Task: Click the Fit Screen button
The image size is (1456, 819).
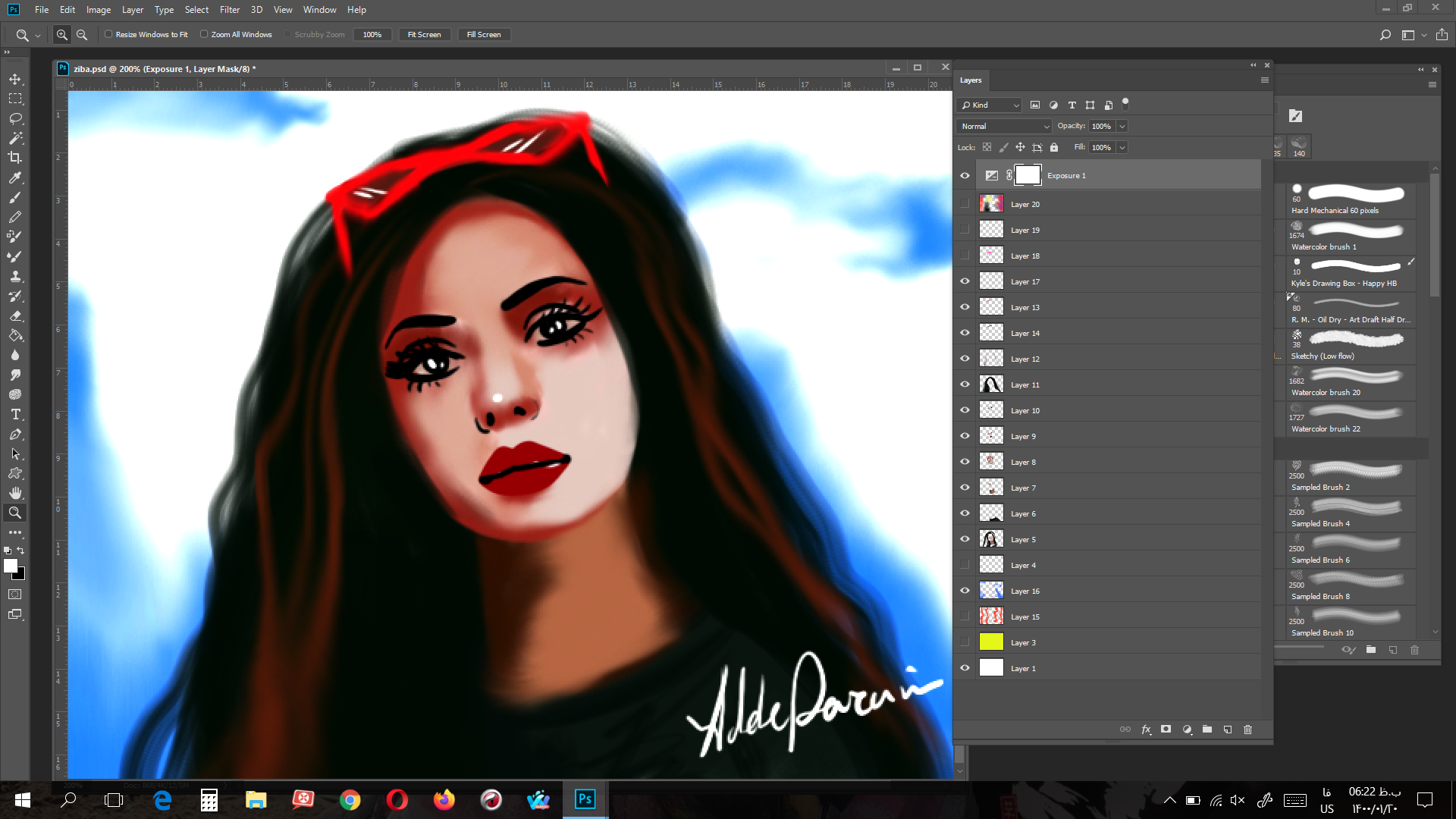Action: [425, 35]
